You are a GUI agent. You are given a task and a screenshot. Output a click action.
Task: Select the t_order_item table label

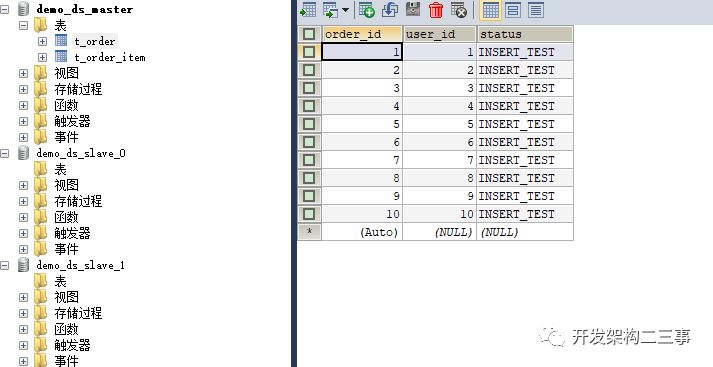click(110, 57)
